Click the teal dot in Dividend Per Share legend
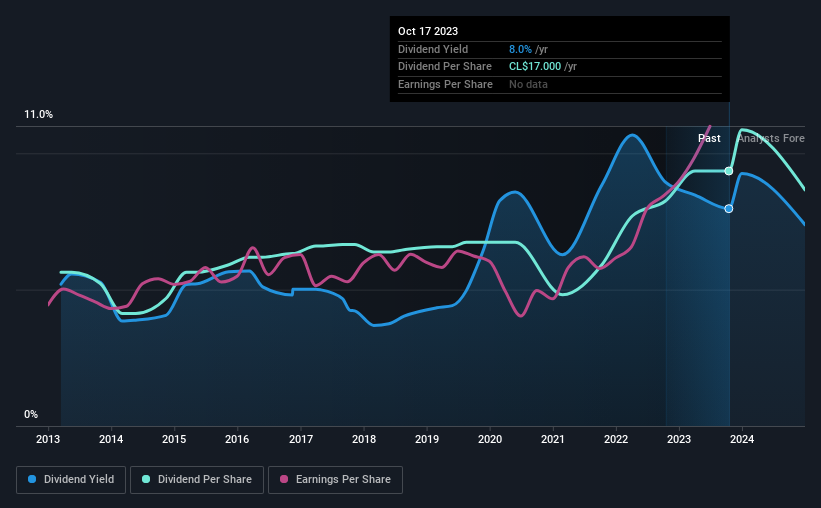This screenshot has height=508, width=821. coord(146,479)
